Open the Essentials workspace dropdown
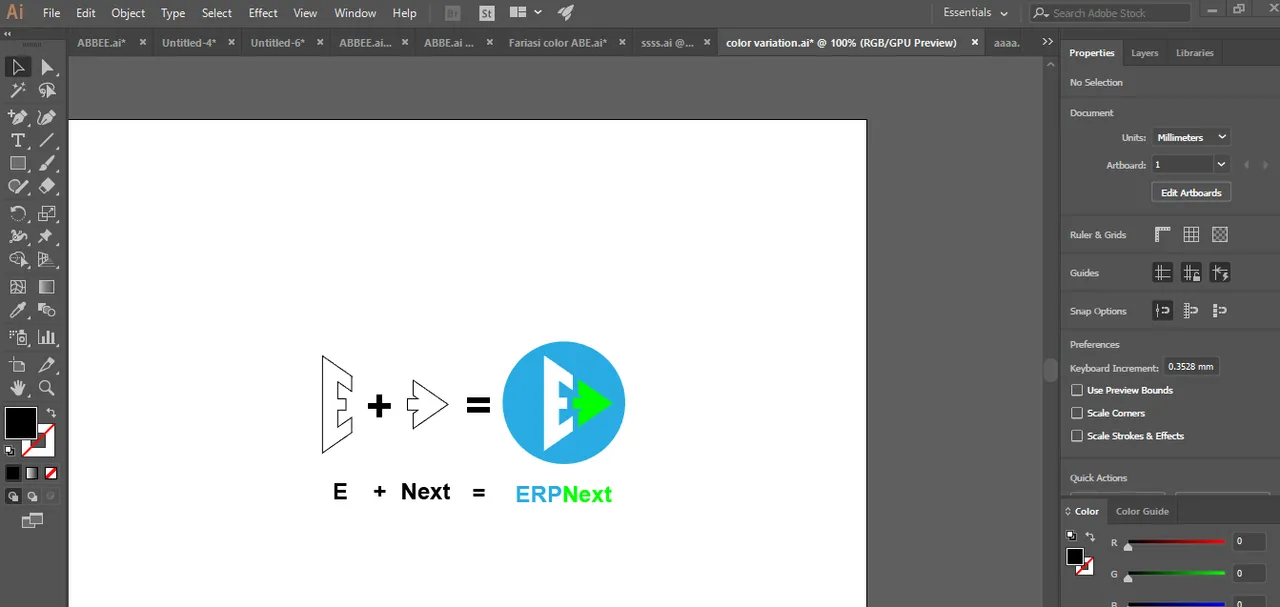Viewport: 1280px width, 607px height. pos(975,13)
